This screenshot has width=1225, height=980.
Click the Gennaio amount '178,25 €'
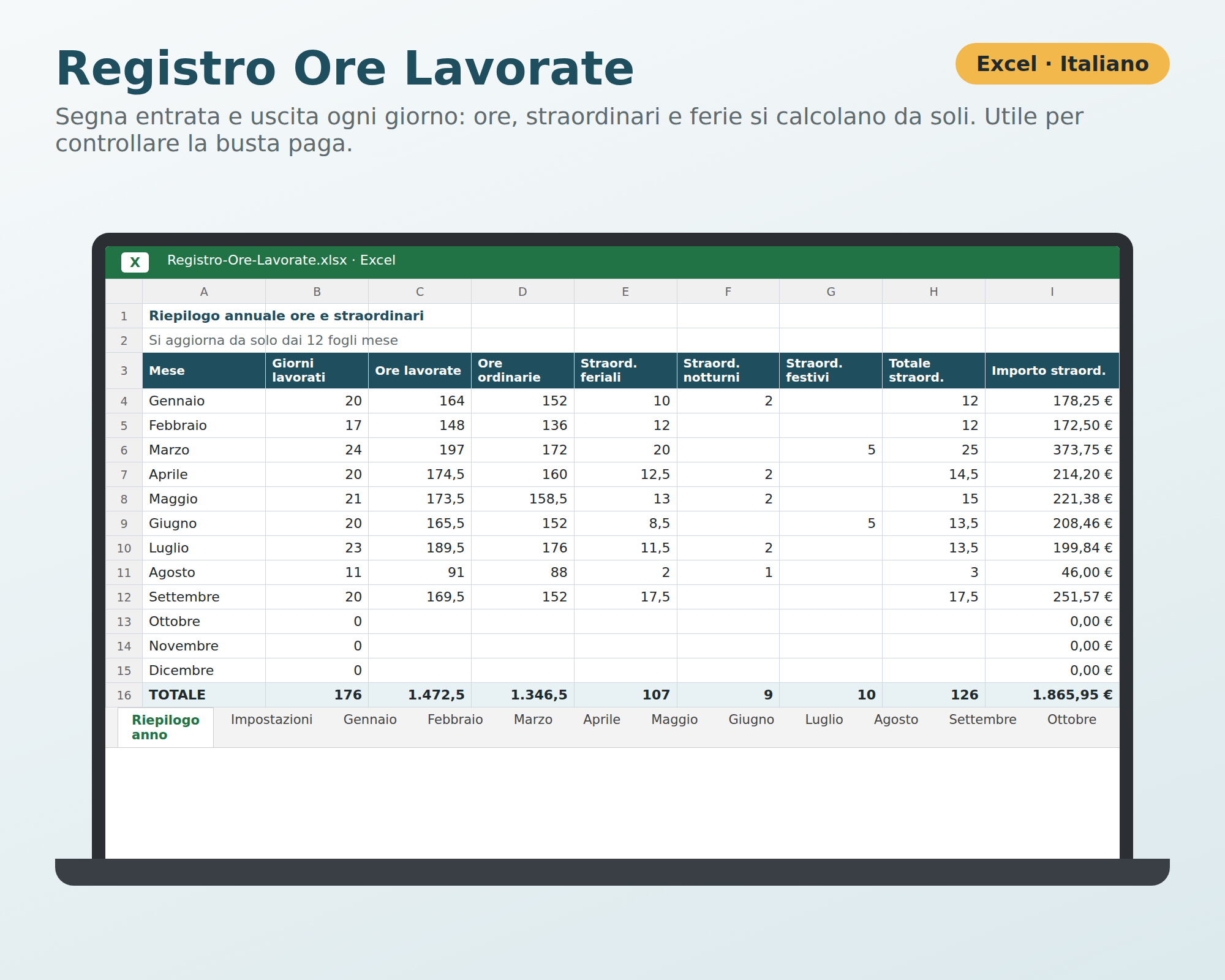click(1052, 401)
